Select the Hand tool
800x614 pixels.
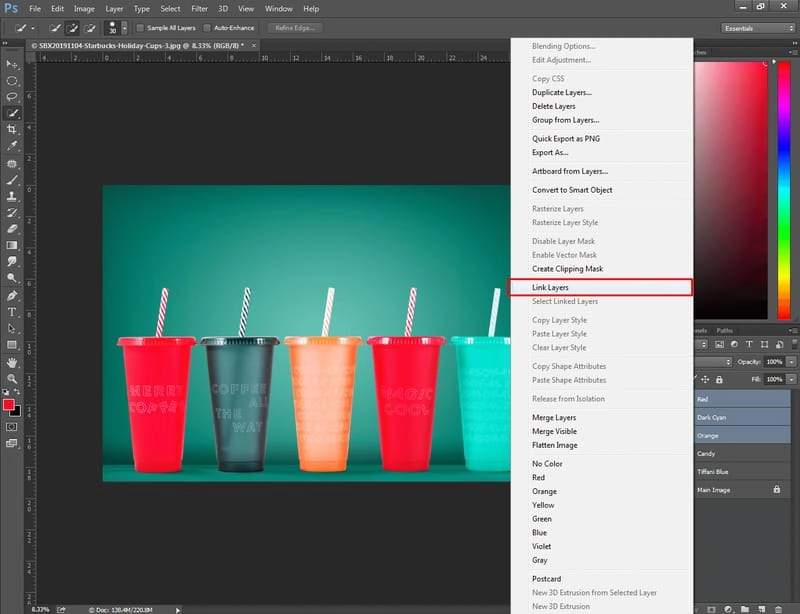(x=11, y=363)
